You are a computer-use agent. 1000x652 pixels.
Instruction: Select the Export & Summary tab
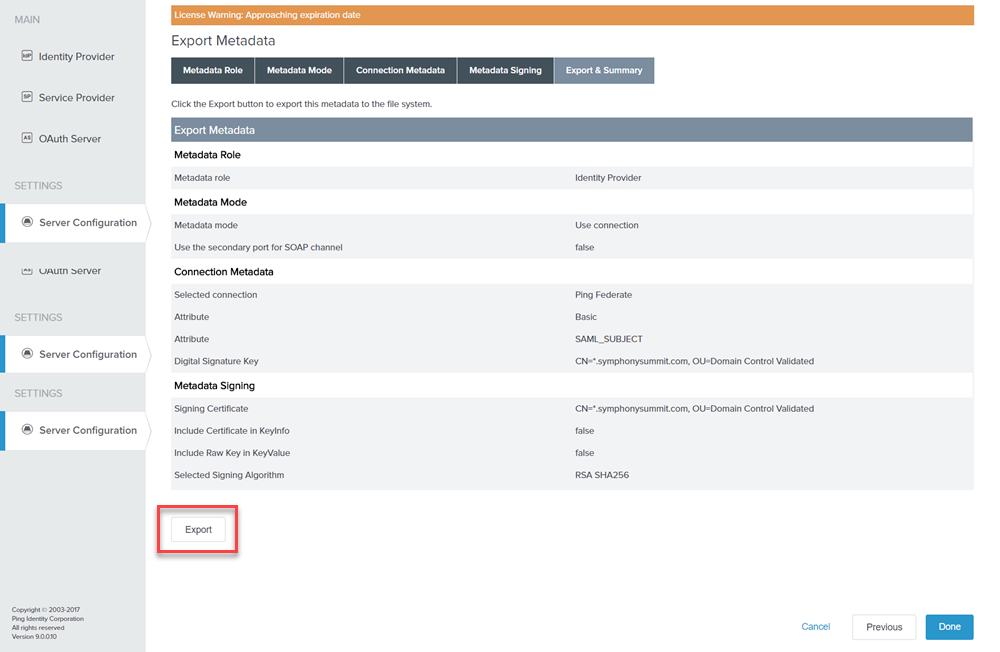(604, 71)
